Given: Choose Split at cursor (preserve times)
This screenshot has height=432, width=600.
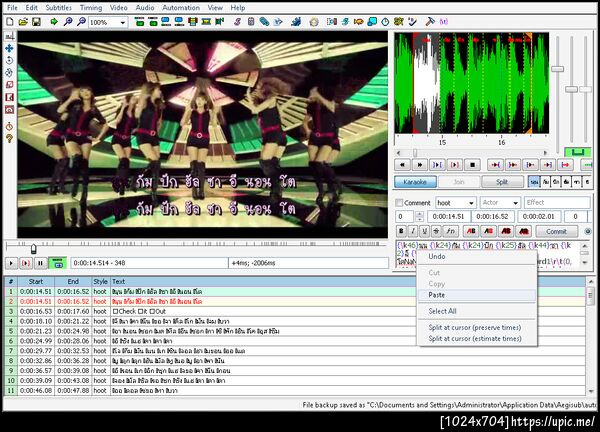Looking at the screenshot, I should (477, 328).
